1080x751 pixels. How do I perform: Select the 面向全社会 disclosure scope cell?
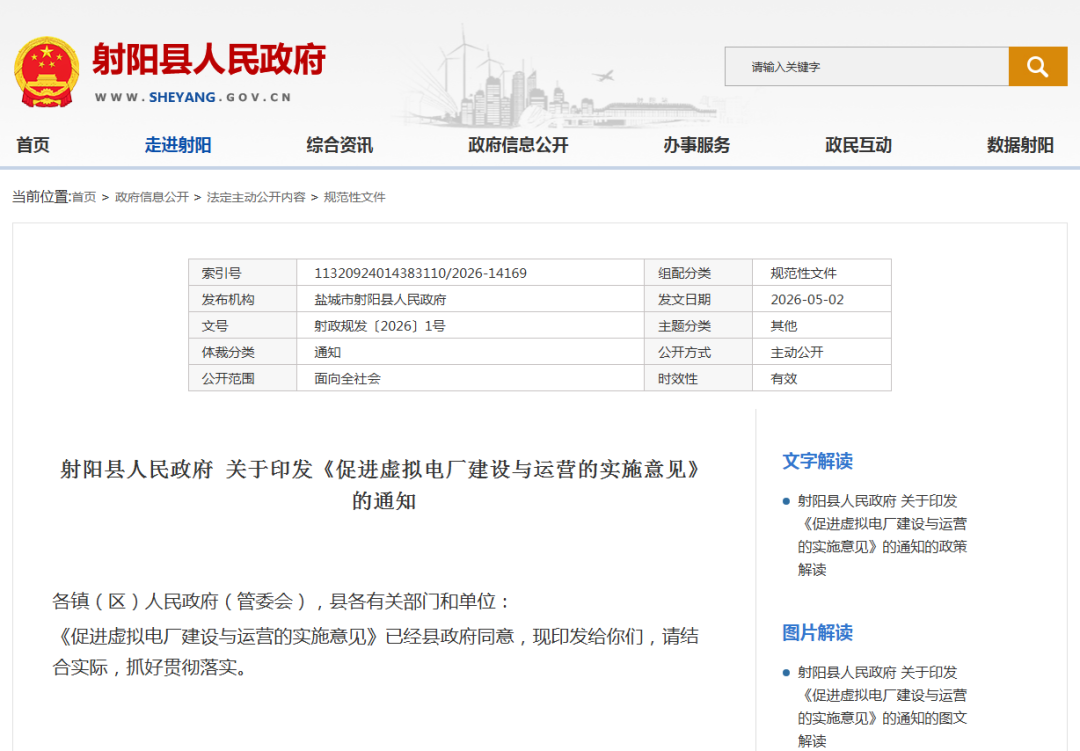[x=347, y=378]
